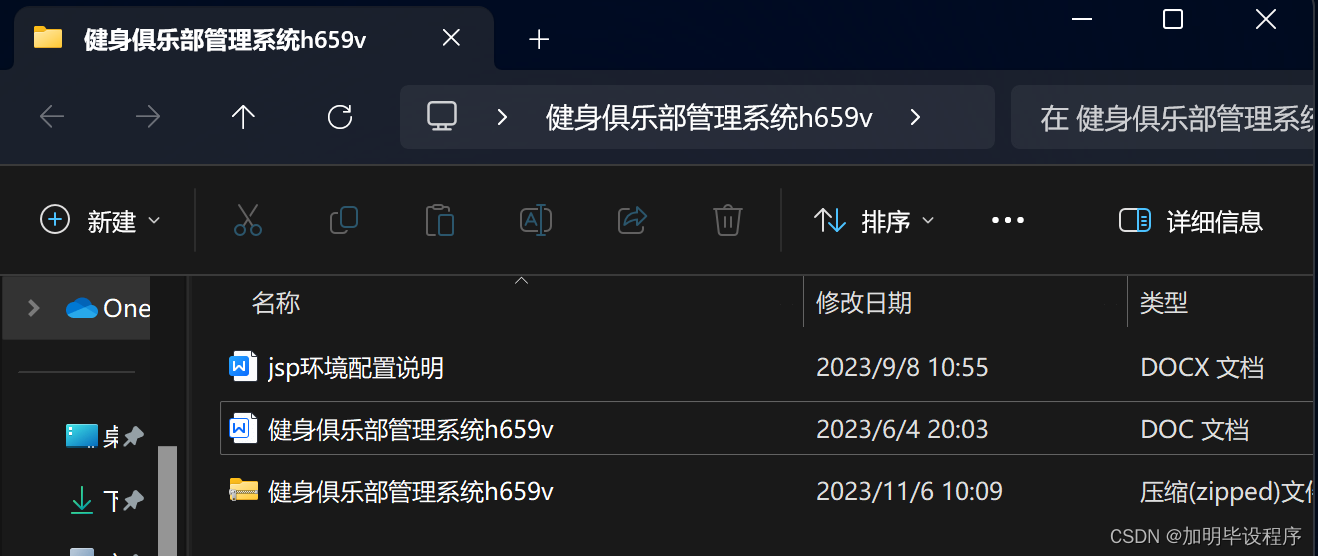Click the Cut scissors icon

(247, 220)
